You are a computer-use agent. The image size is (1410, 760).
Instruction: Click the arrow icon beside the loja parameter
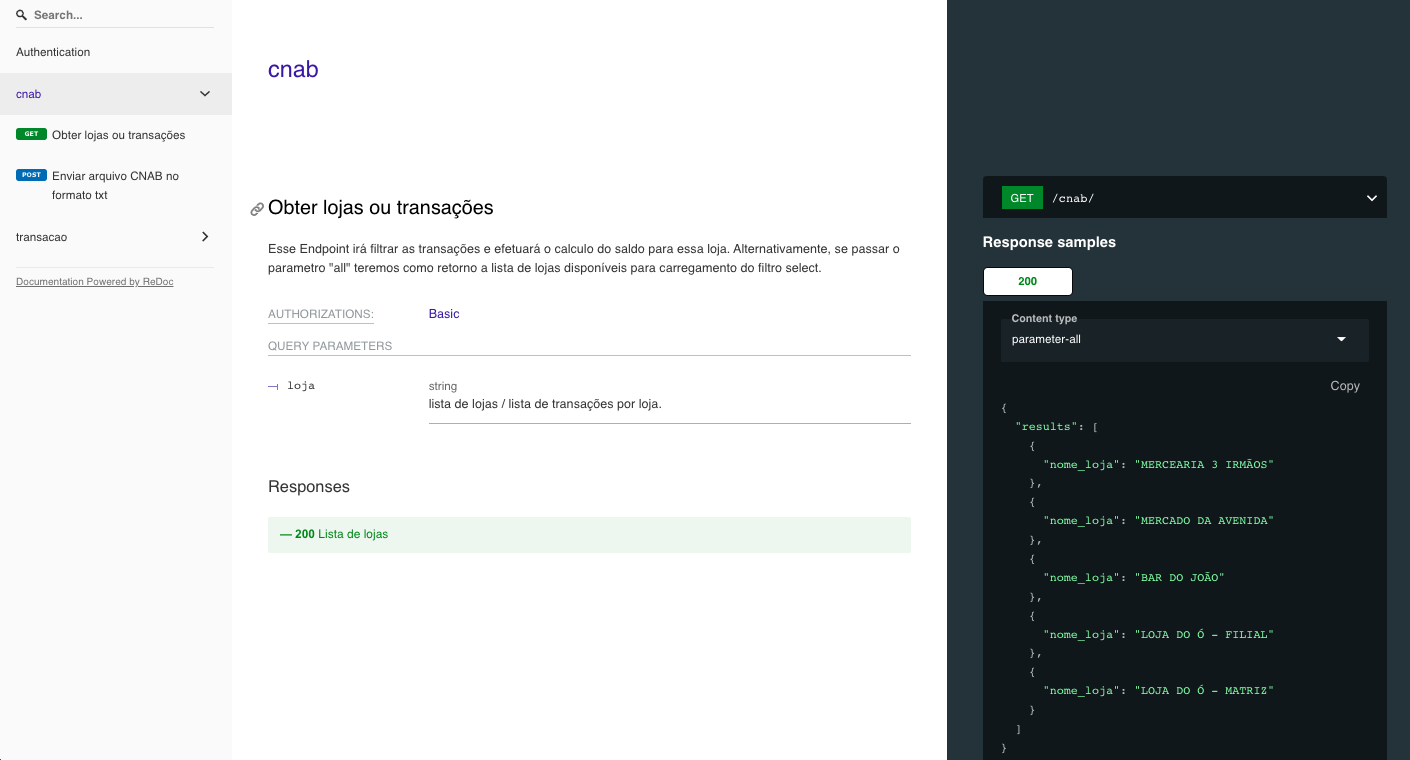point(272,384)
